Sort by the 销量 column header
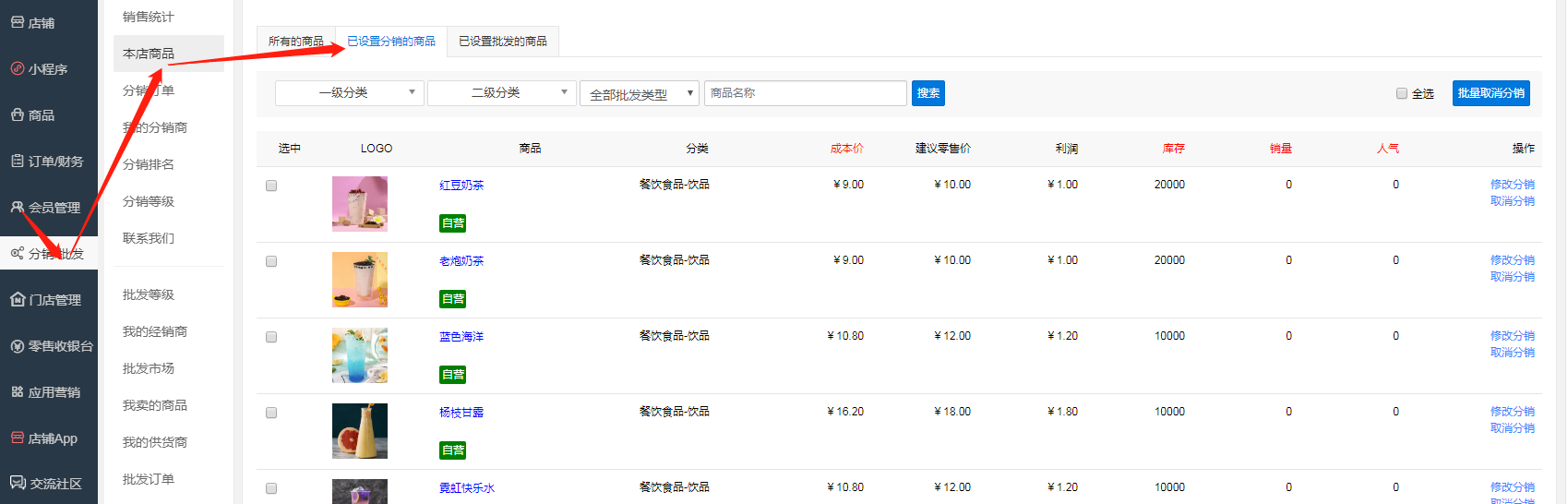Image resolution: width=1568 pixels, height=504 pixels. pos(1281,149)
